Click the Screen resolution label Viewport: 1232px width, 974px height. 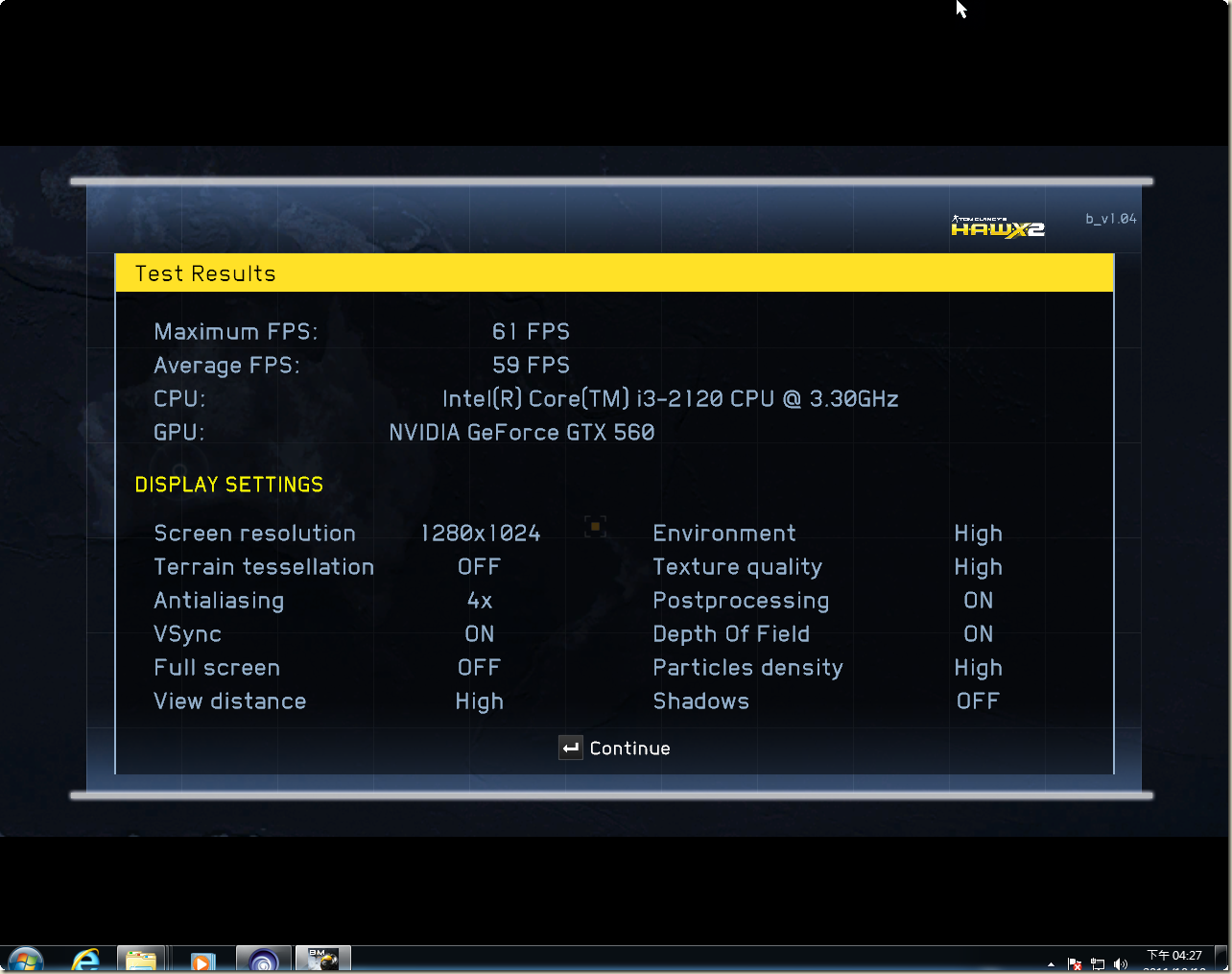255,534
